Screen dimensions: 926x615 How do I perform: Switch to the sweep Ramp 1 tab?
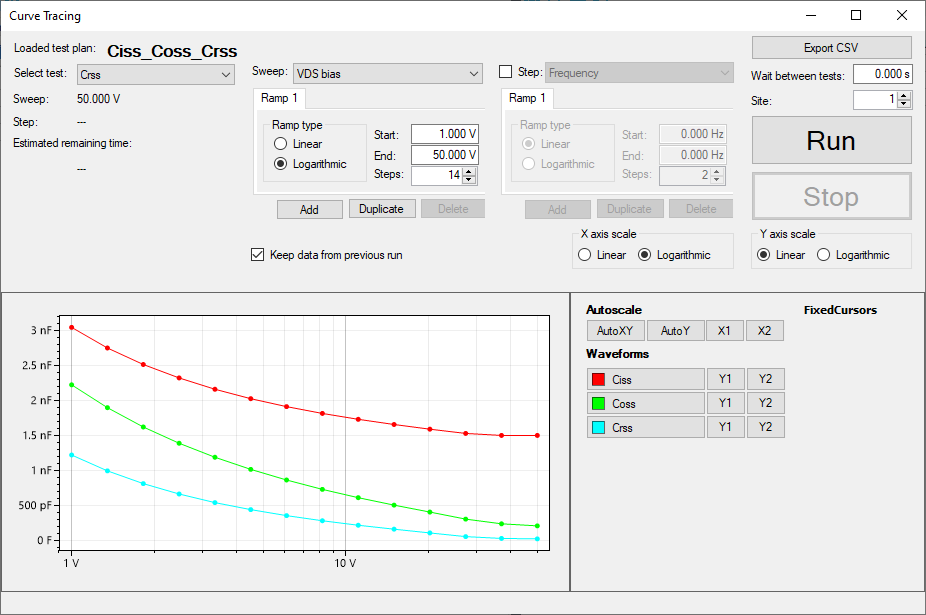281,98
